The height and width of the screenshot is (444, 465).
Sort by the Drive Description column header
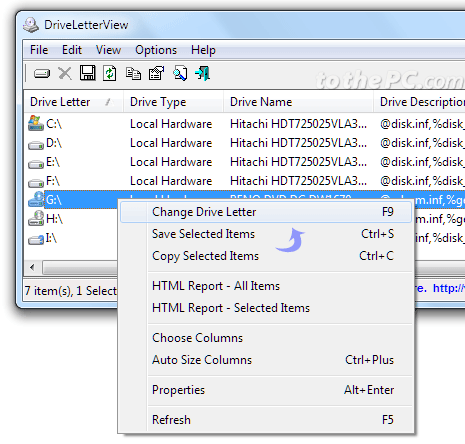(x=419, y=102)
